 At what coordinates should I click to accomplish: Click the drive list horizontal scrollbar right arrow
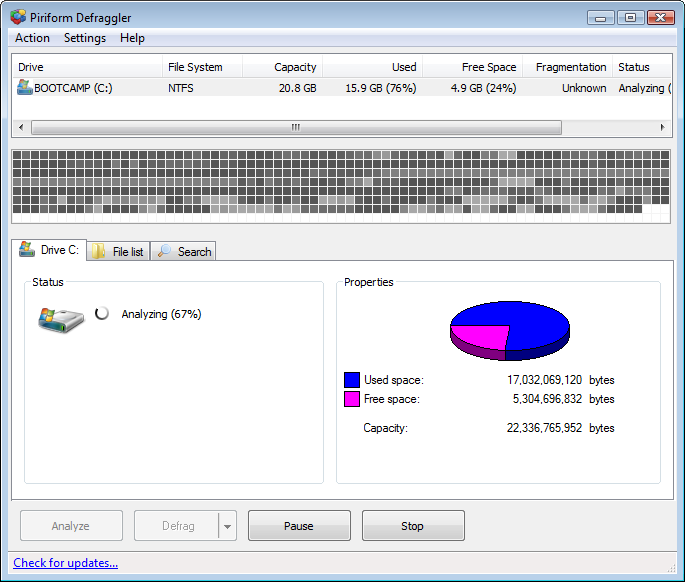click(x=662, y=128)
